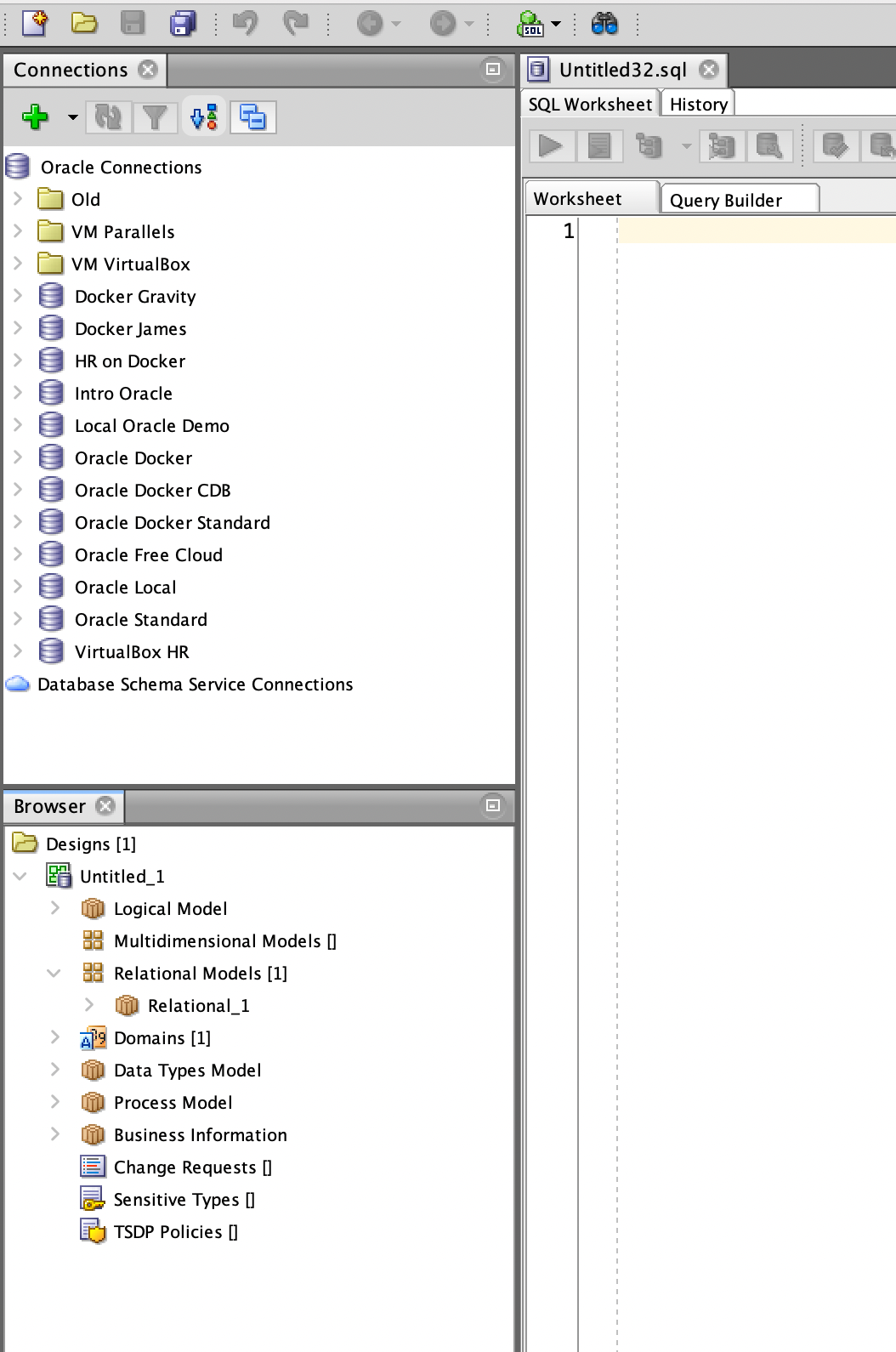The height and width of the screenshot is (1352, 896).
Task: Click the Run Script icon
Action: click(x=599, y=146)
